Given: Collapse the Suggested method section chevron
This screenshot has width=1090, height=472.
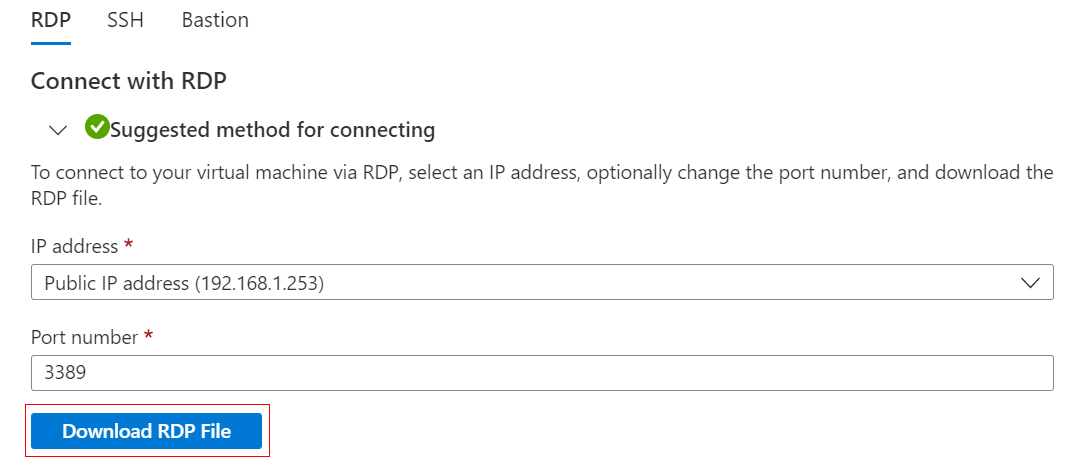Looking at the screenshot, I should [x=58, y=130].
